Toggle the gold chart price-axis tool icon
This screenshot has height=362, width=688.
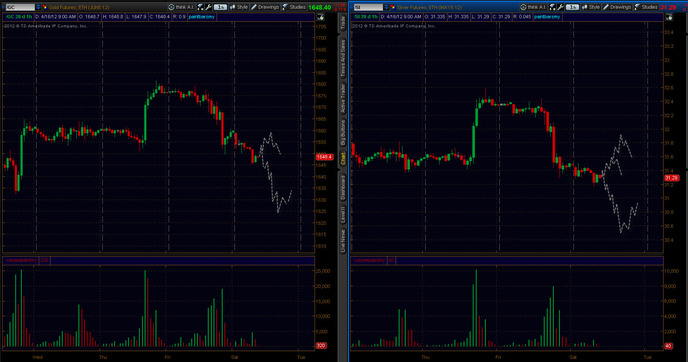point(321,17)
